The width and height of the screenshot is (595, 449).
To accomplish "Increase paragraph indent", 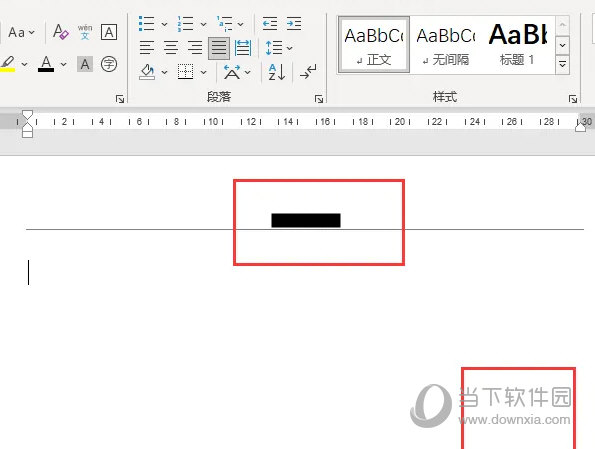I will 294,24.
